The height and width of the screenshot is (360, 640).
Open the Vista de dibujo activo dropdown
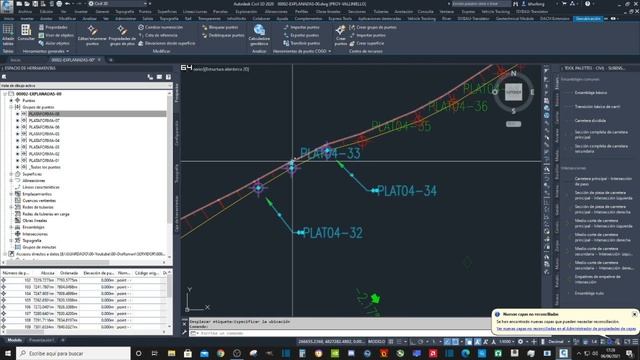point(86,86)
